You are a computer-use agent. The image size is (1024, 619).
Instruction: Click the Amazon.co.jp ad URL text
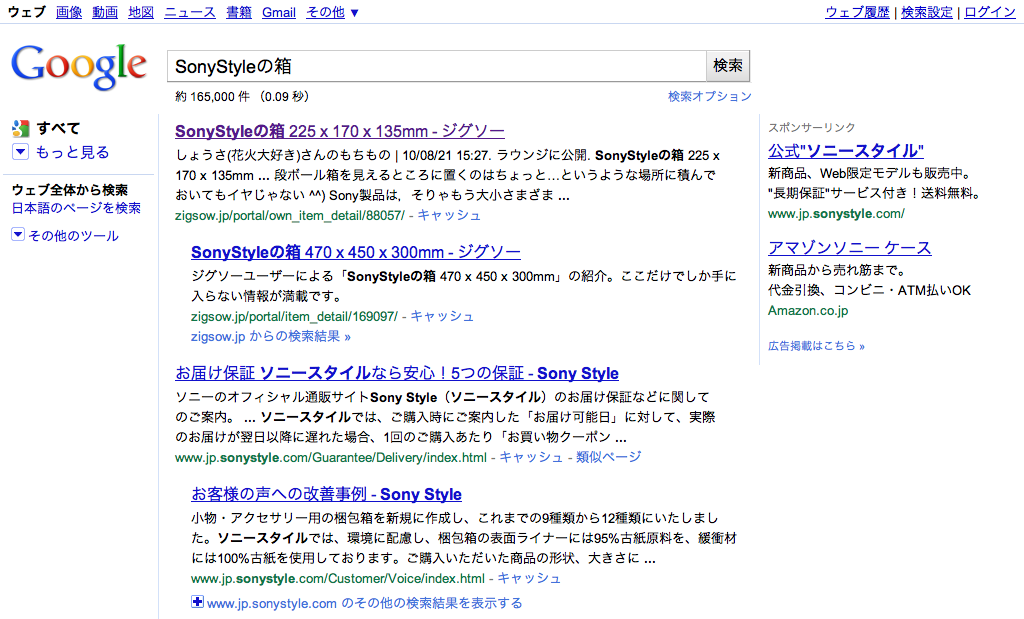808,311
